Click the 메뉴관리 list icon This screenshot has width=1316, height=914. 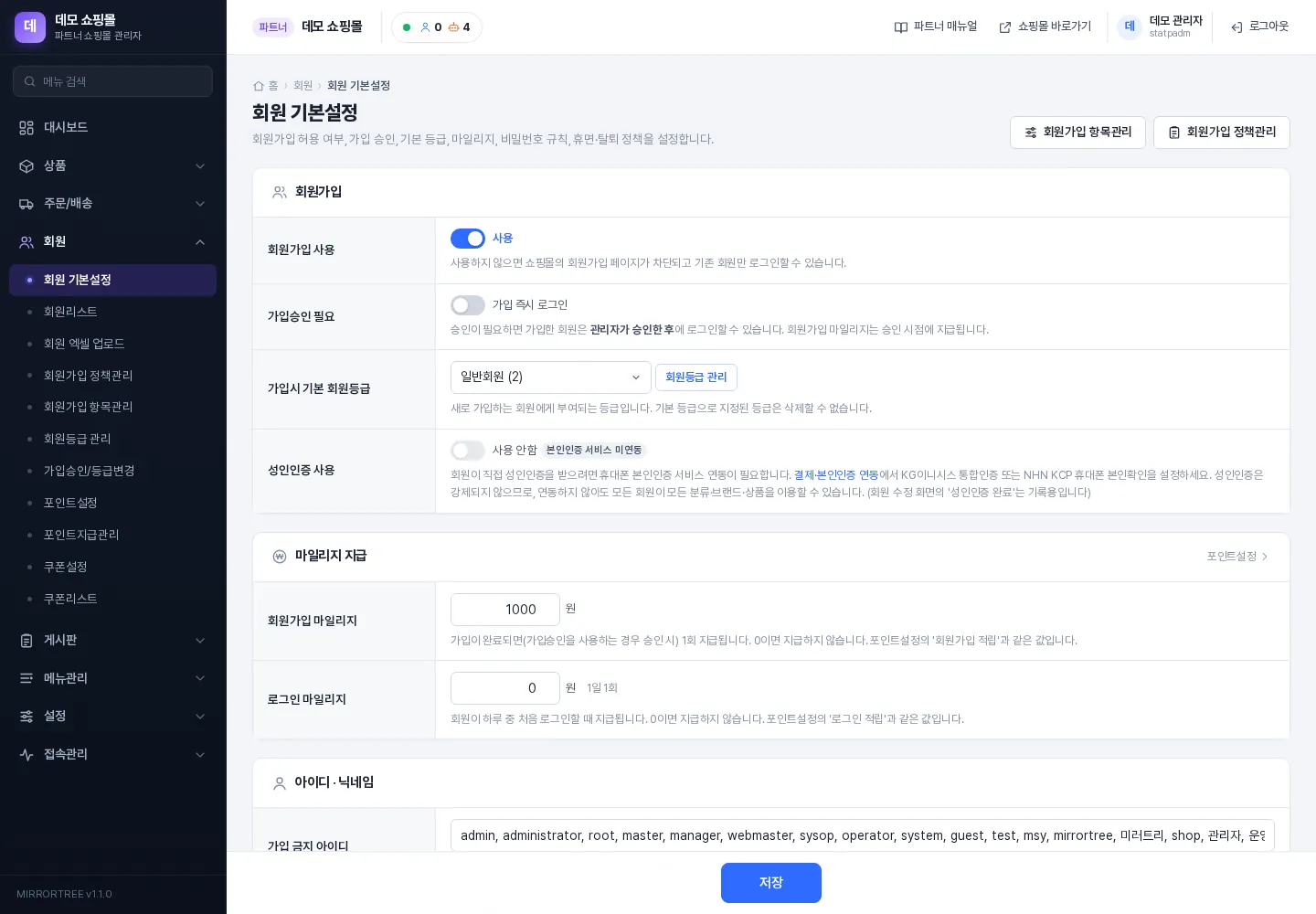(x=27, y=678)
